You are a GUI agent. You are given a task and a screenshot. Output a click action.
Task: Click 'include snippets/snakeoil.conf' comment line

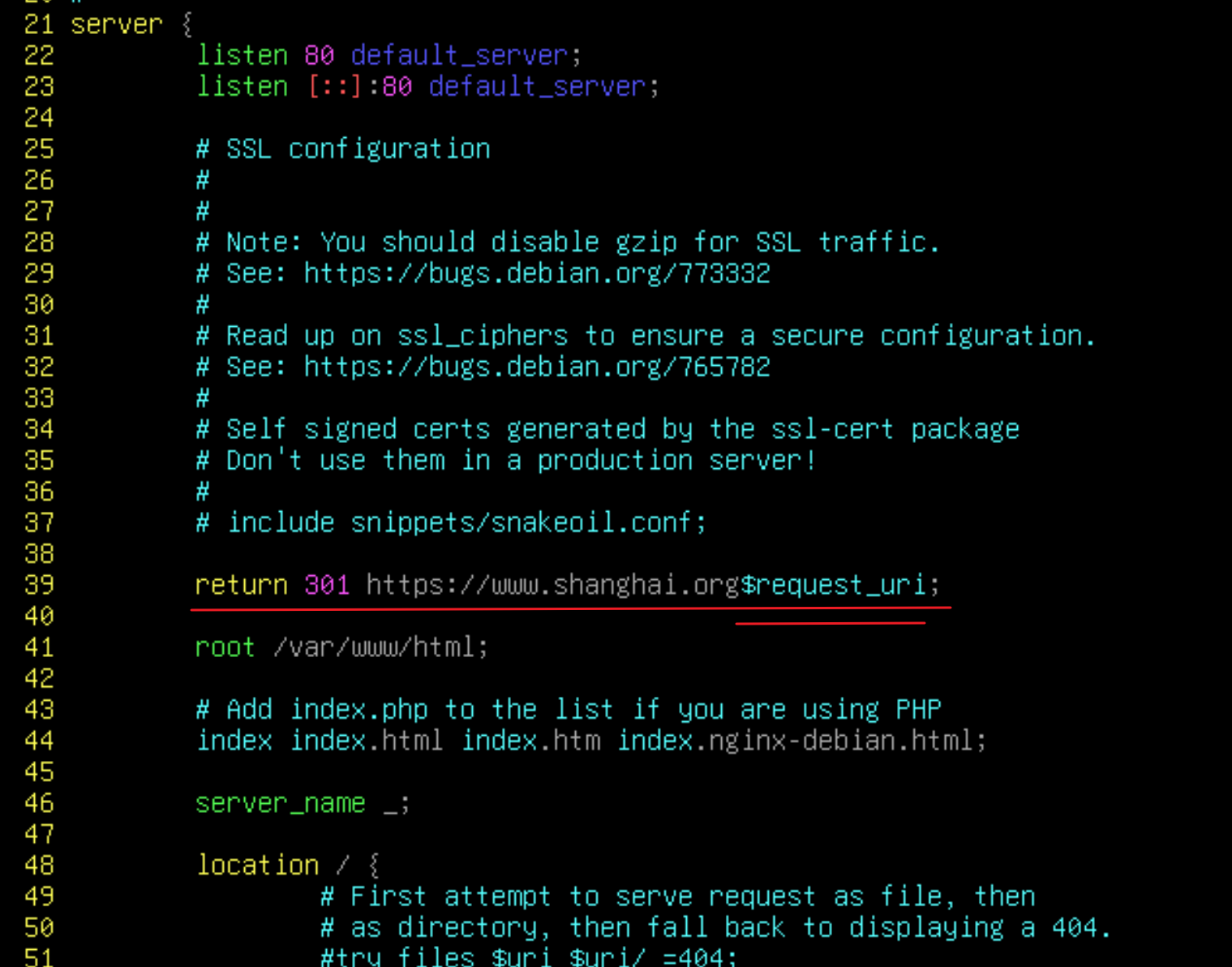tap(452, 522)
